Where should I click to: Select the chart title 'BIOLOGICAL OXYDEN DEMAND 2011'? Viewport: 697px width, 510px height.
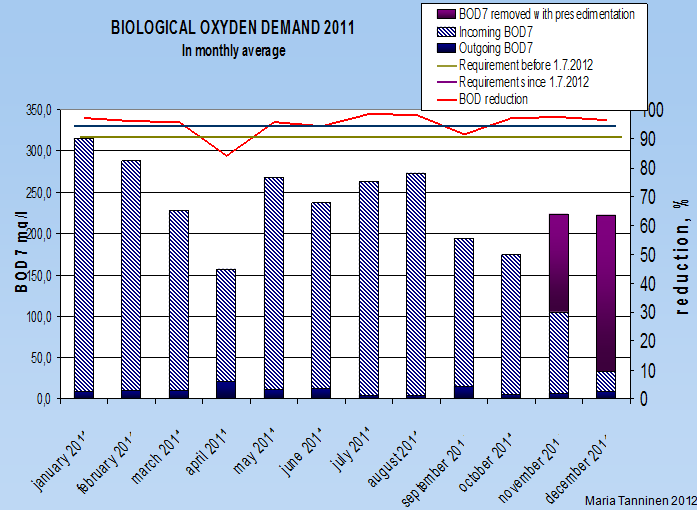[232, 28]
